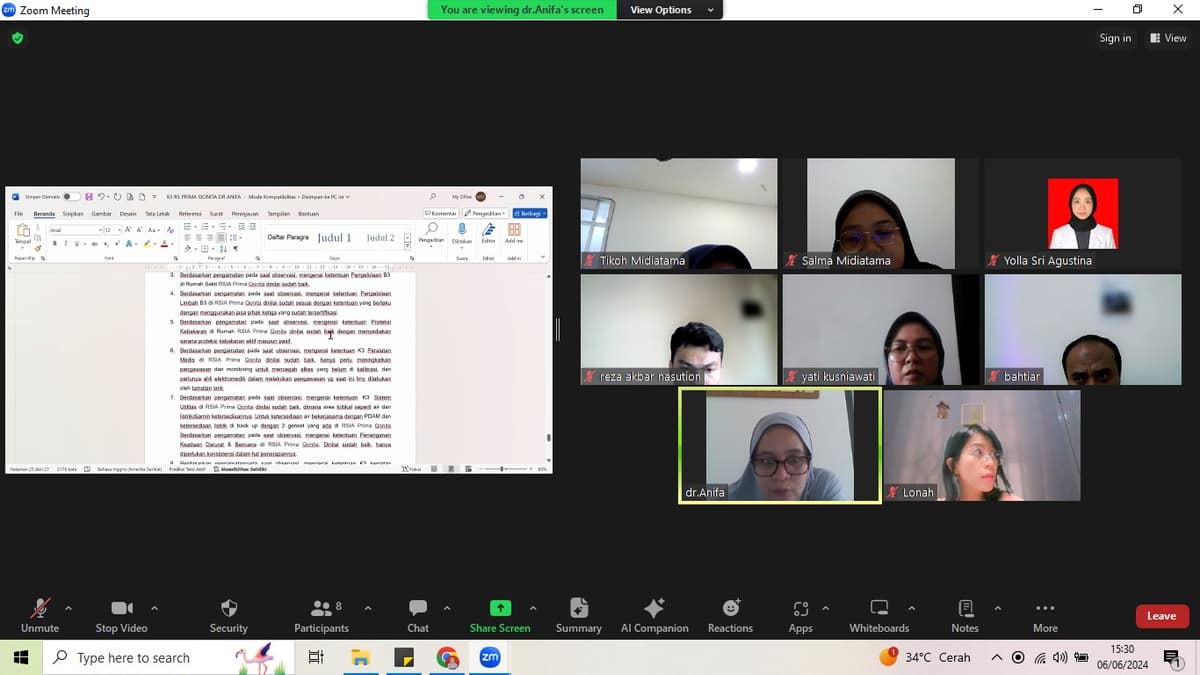Expand the caret next to Share Screen
The height and width of the screenshot is (675, 1200).
pos(533,607)
